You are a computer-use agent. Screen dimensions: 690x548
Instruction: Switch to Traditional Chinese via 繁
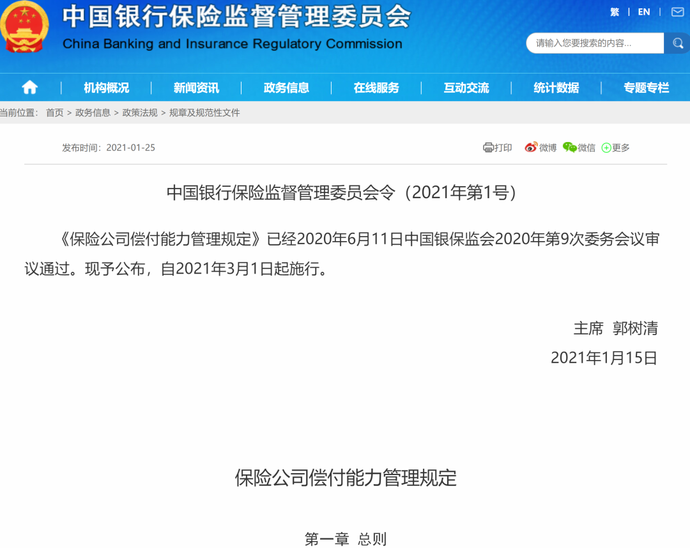(614, 12)
